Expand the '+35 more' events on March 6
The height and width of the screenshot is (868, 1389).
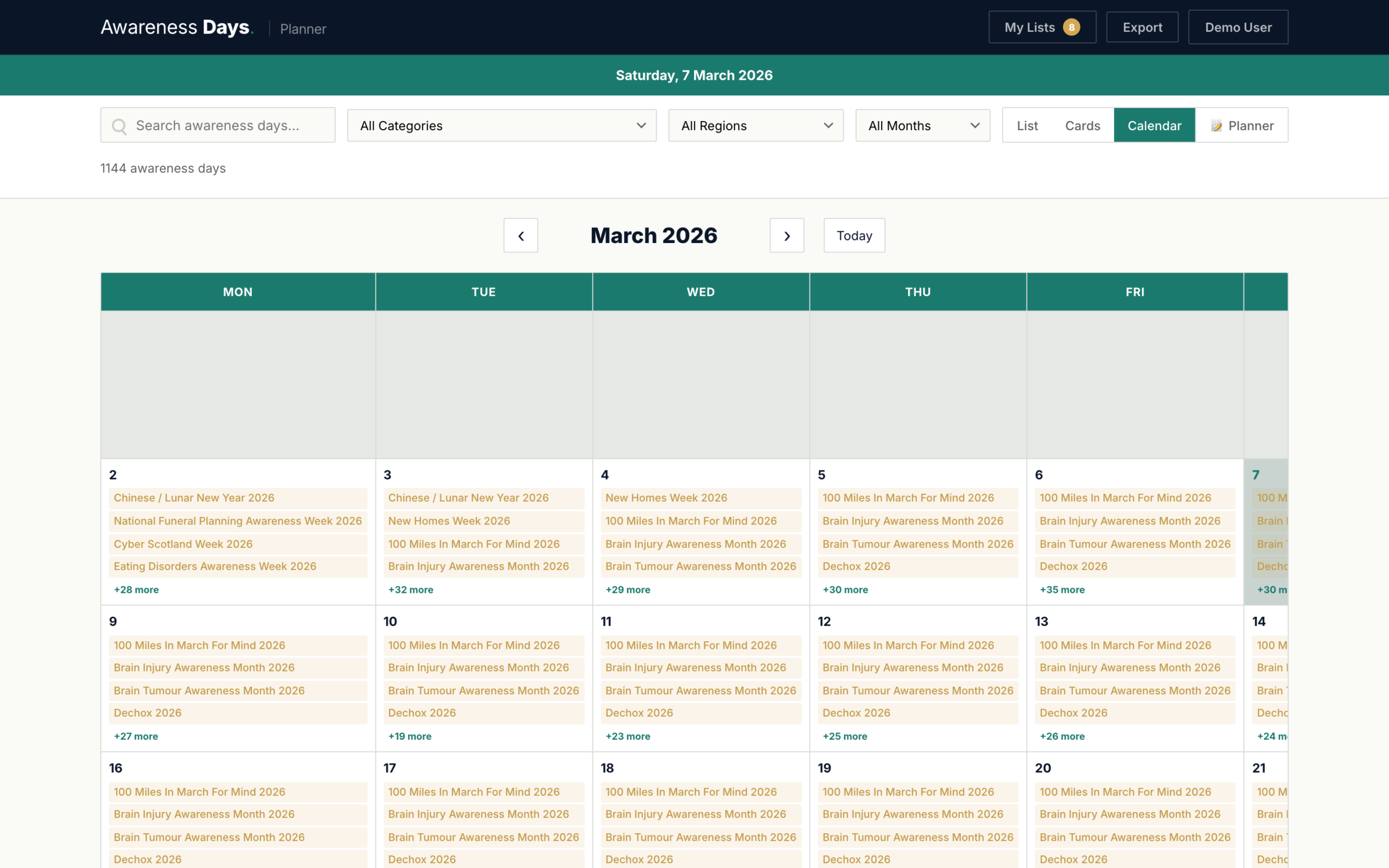pos(1062,590)
